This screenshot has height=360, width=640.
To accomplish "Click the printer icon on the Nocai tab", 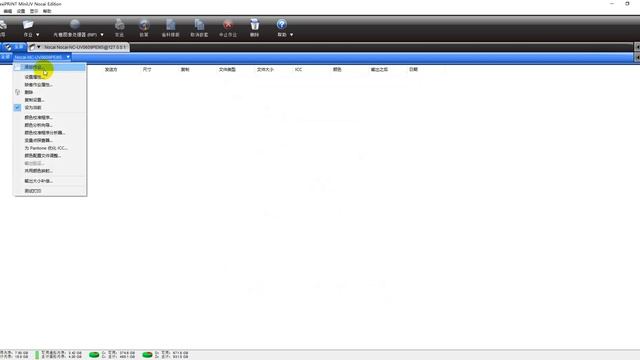I will point(32,47).
